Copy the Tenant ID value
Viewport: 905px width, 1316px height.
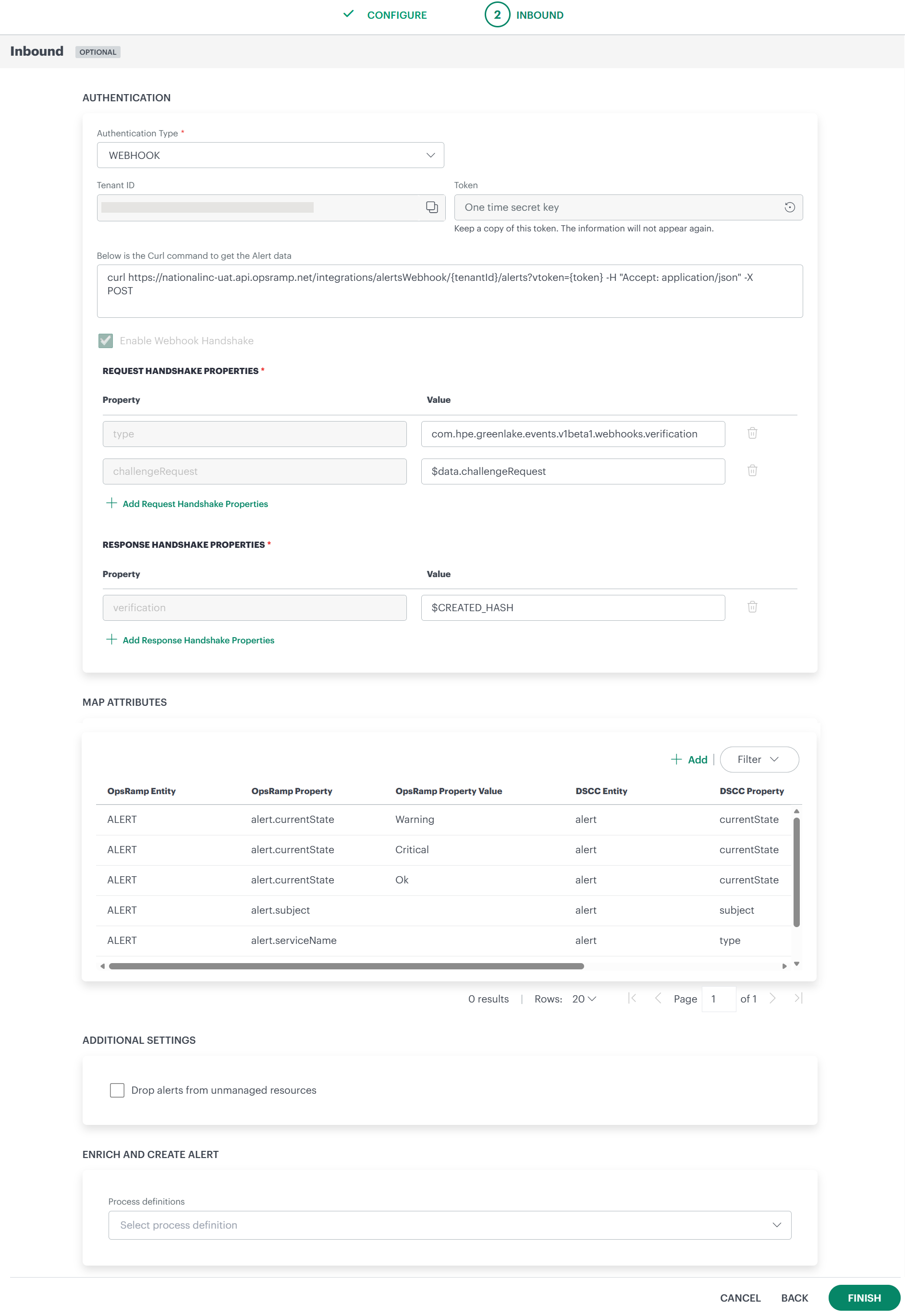431,207
